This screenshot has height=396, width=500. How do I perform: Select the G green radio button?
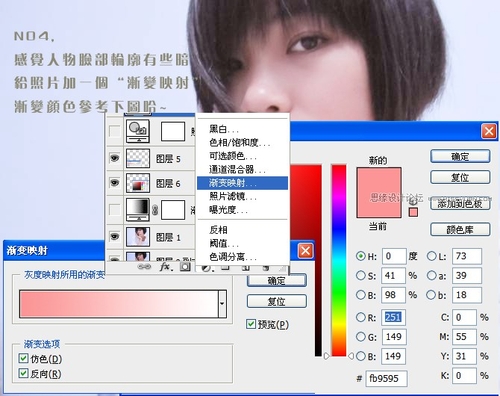[x=360, y=337]
